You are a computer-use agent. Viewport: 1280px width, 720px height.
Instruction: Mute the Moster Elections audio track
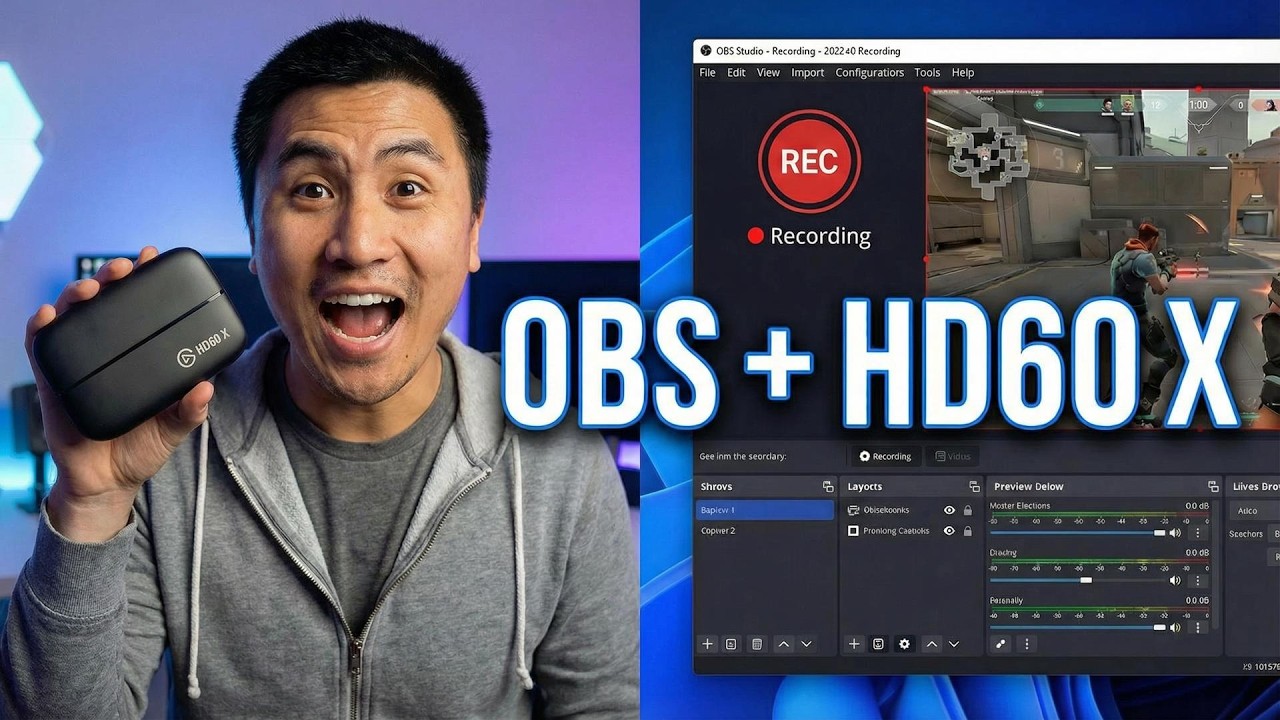(1175, 533)
